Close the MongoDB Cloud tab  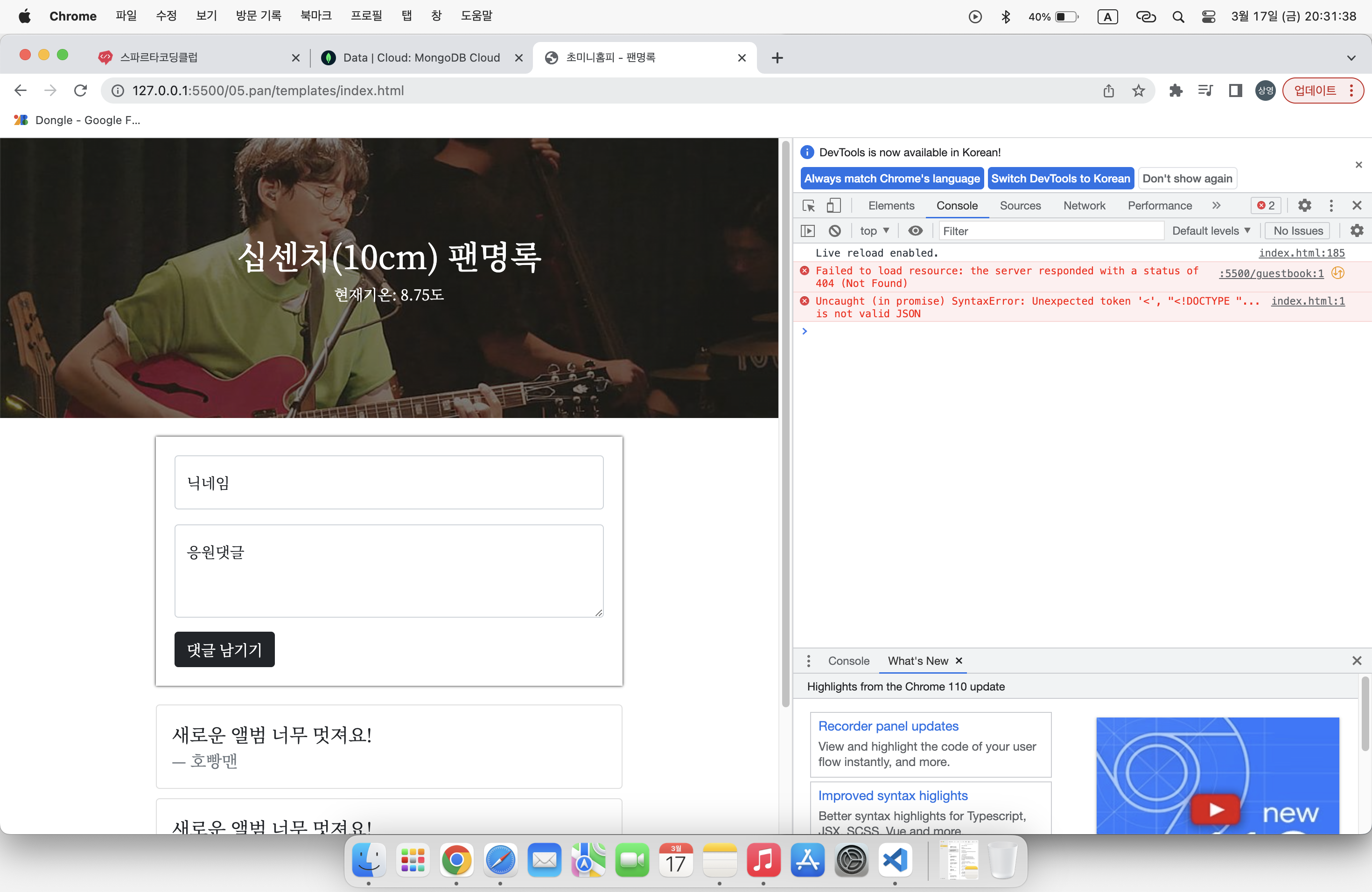(519, 58)
